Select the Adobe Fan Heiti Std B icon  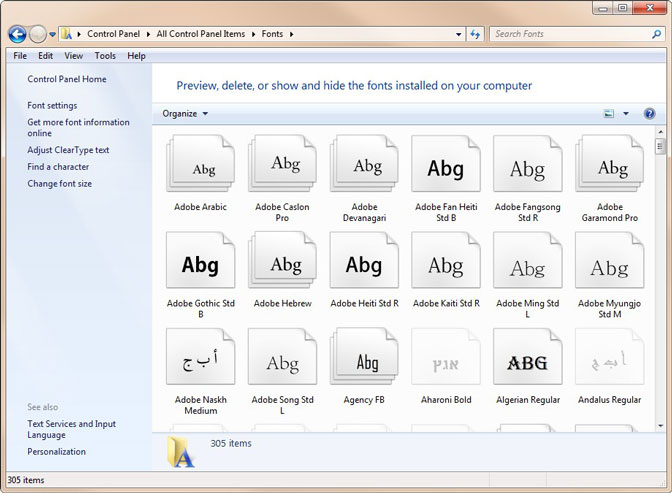click(x=446, y=163)
